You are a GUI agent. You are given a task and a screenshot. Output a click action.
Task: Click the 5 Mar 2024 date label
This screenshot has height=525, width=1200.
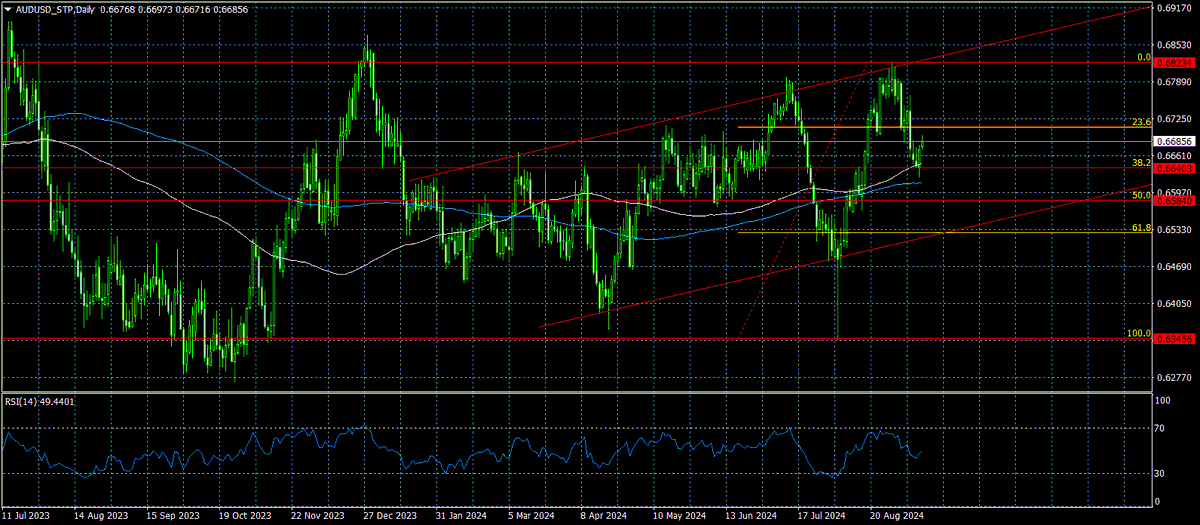[x=529, y=517]
